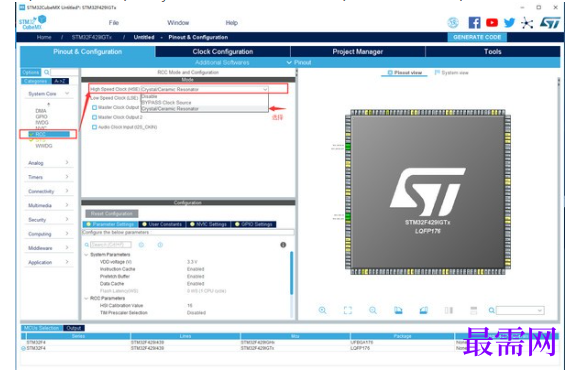The height and width of the screenshot is (373, 575).
Task: Click the Reset Configuration button
Action: [x=112, y=213]
